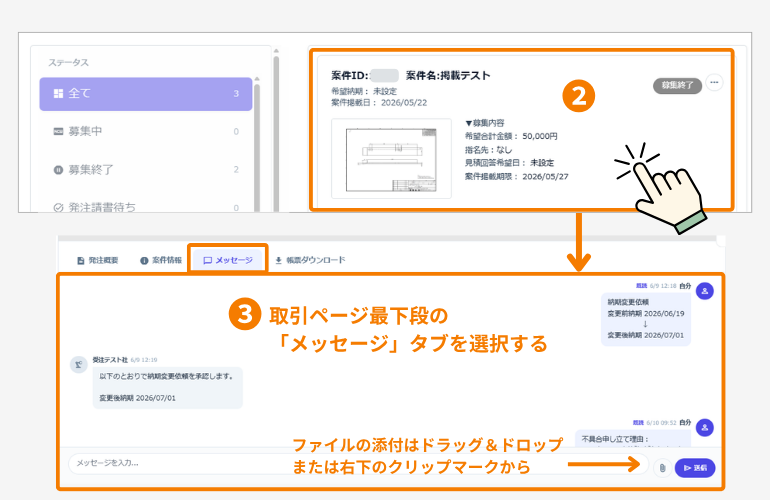Screen dimensions: 770x500
Task: Click the icon beside 募集中
Action: (x=58, y=132)
